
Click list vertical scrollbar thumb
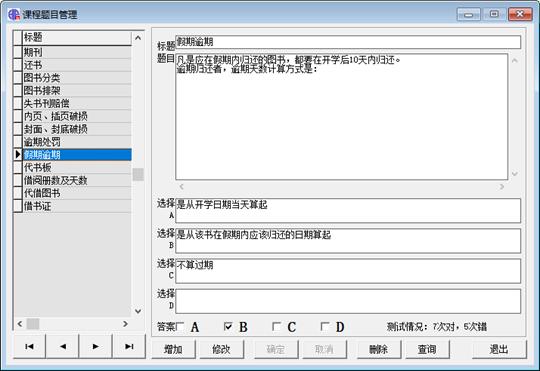coord(138,174)
